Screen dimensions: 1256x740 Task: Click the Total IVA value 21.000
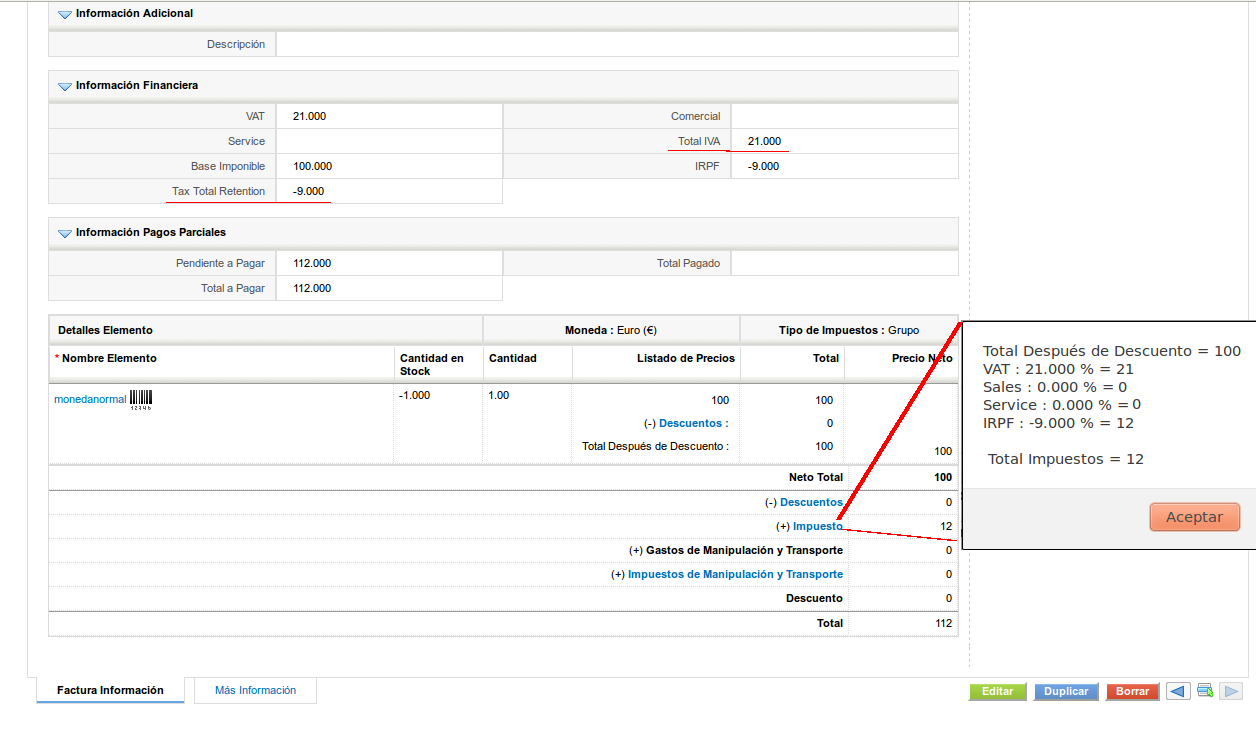point(764,141)
